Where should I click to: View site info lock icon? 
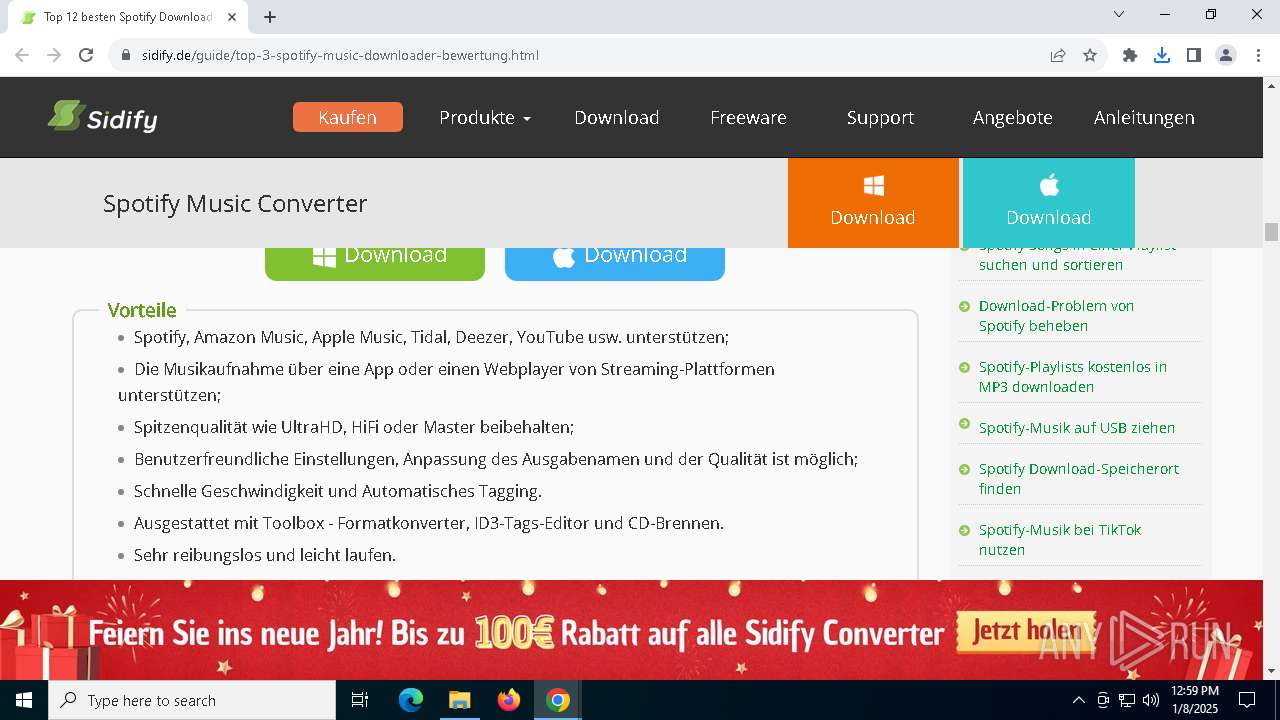pos(126,55)
